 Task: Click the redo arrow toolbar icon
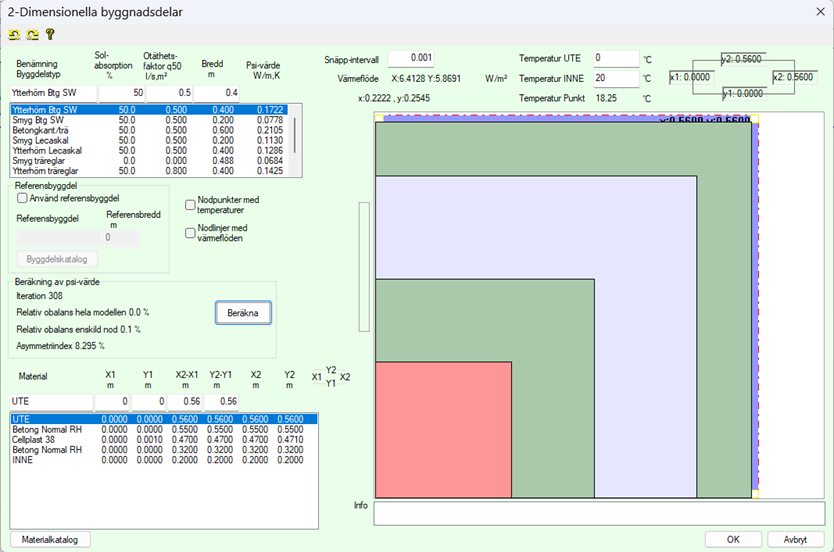pos(31,34)
